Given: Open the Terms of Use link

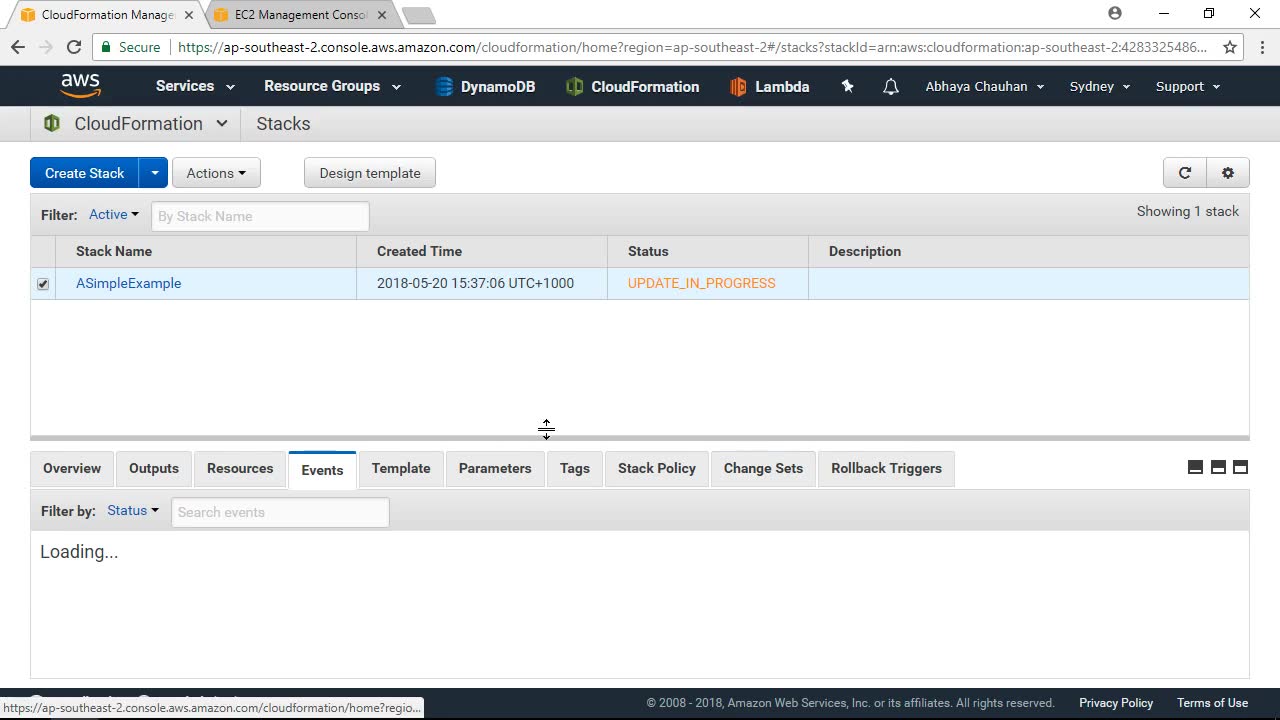Looking at the screenshot, I should point(1212,703).
